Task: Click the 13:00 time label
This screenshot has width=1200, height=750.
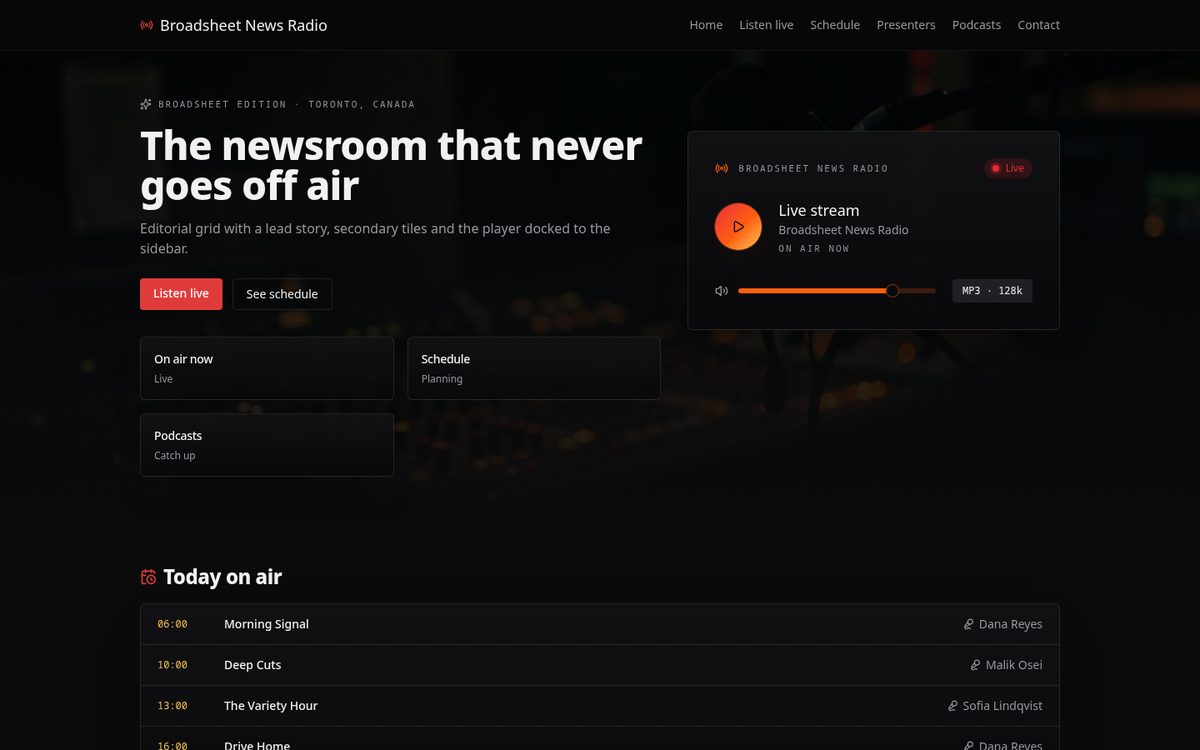Action: [172, 706]
